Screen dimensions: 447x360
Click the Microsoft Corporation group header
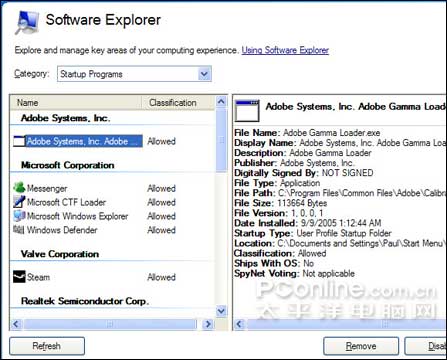(68, 165)
